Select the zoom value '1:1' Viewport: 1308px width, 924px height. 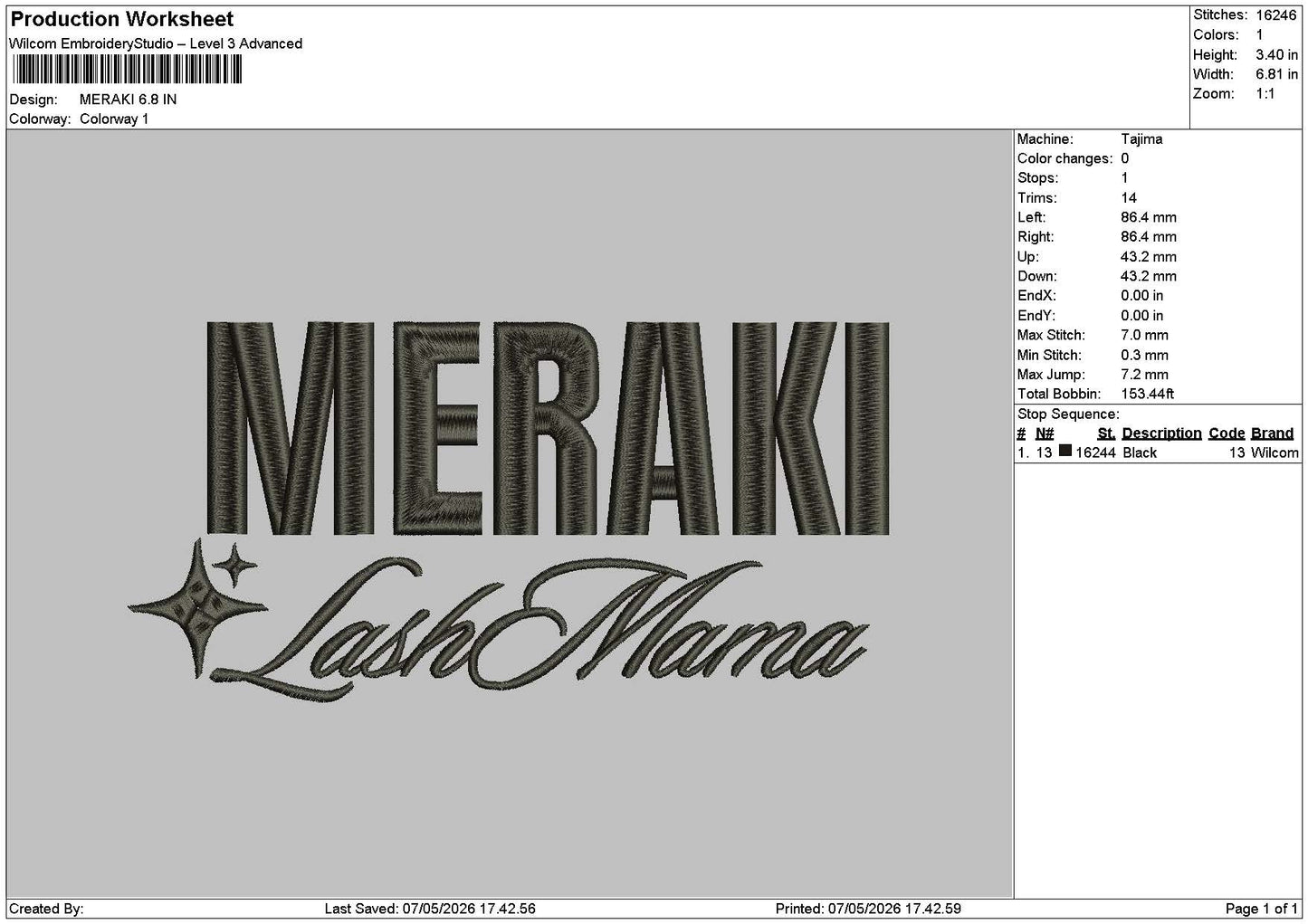[1265, 94]
